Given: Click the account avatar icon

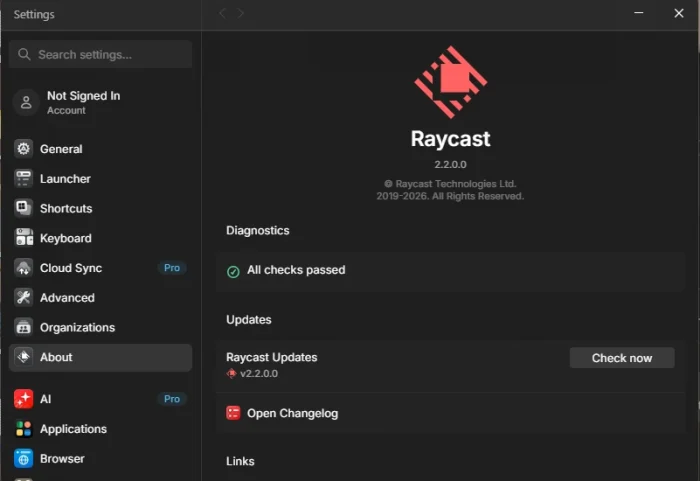Looking at the screenshot, I should [26, 102].
